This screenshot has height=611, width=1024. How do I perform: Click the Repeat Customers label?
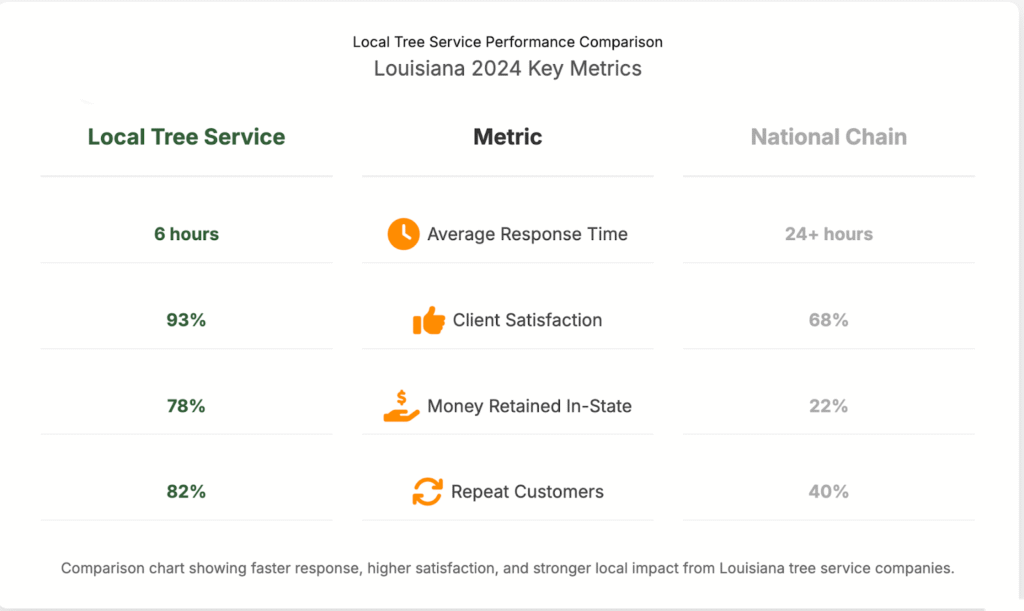527,492
